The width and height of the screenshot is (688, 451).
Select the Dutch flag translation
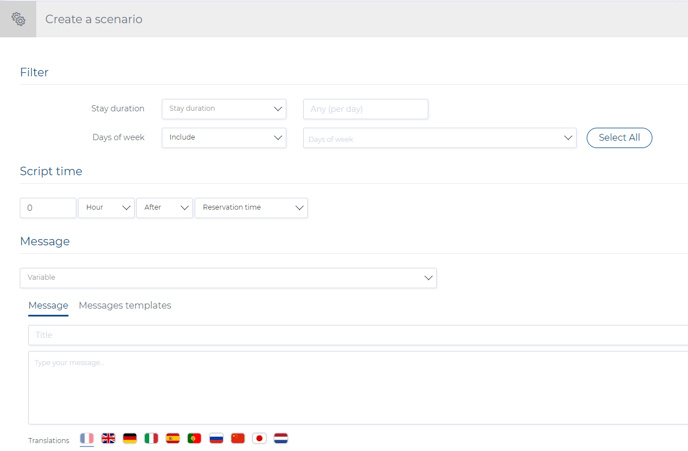pyautogui.click(x=281, y=438)
